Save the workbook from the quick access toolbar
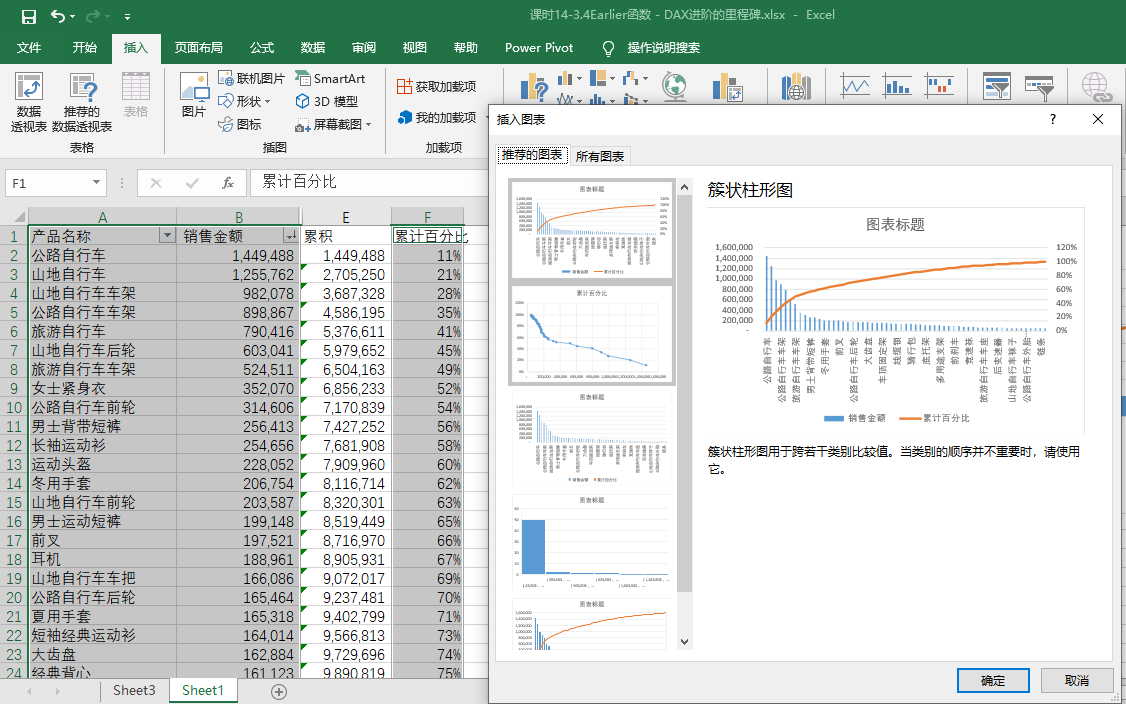Image resolution: width=1126 pixels, height=704 pixels. pyautogui.click(x=29, y=16)
